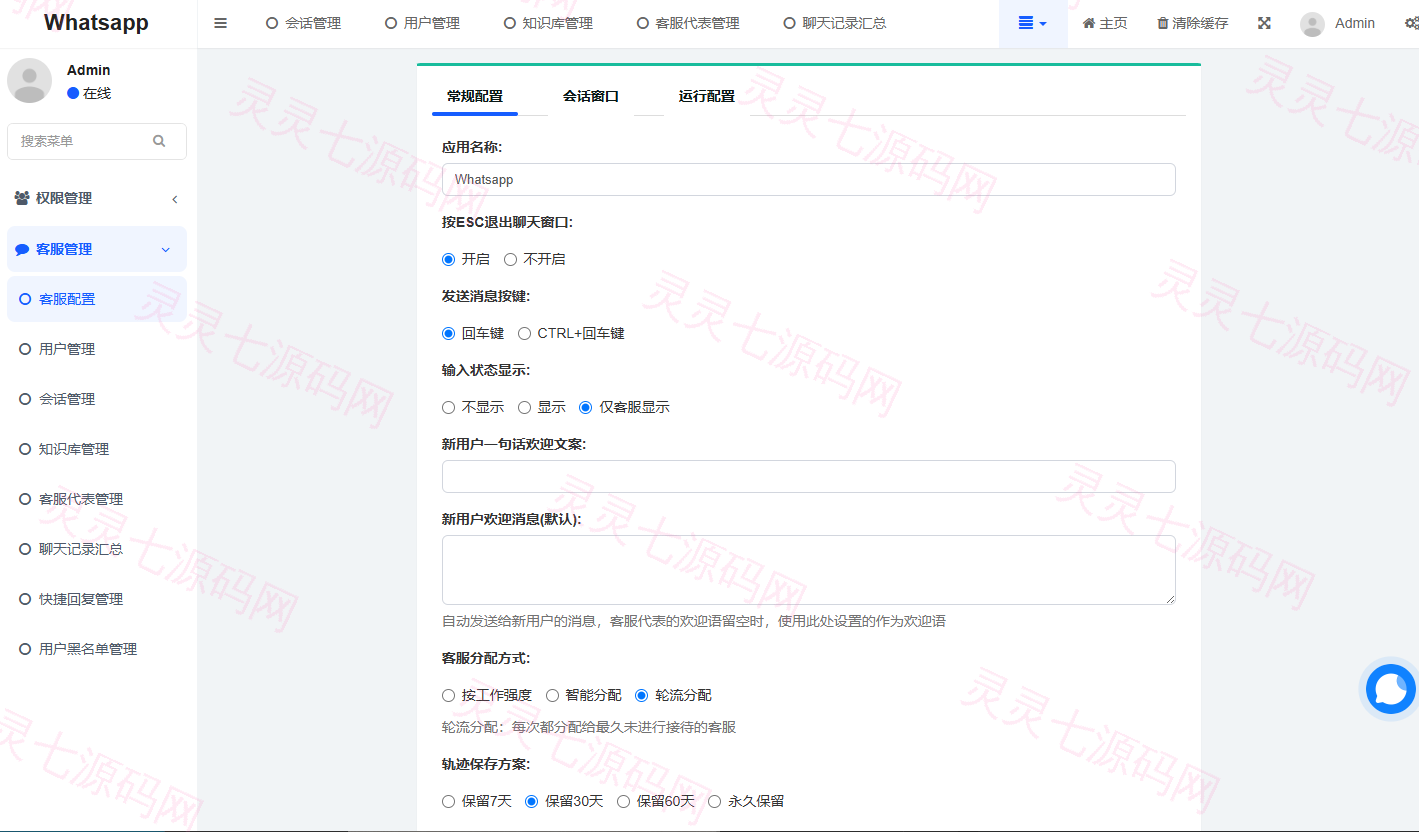Open the blue list-layout dropdown in top bar
Image resolution: width=1419 pixels, height=832 pixels.
[x=1033, y=23]
